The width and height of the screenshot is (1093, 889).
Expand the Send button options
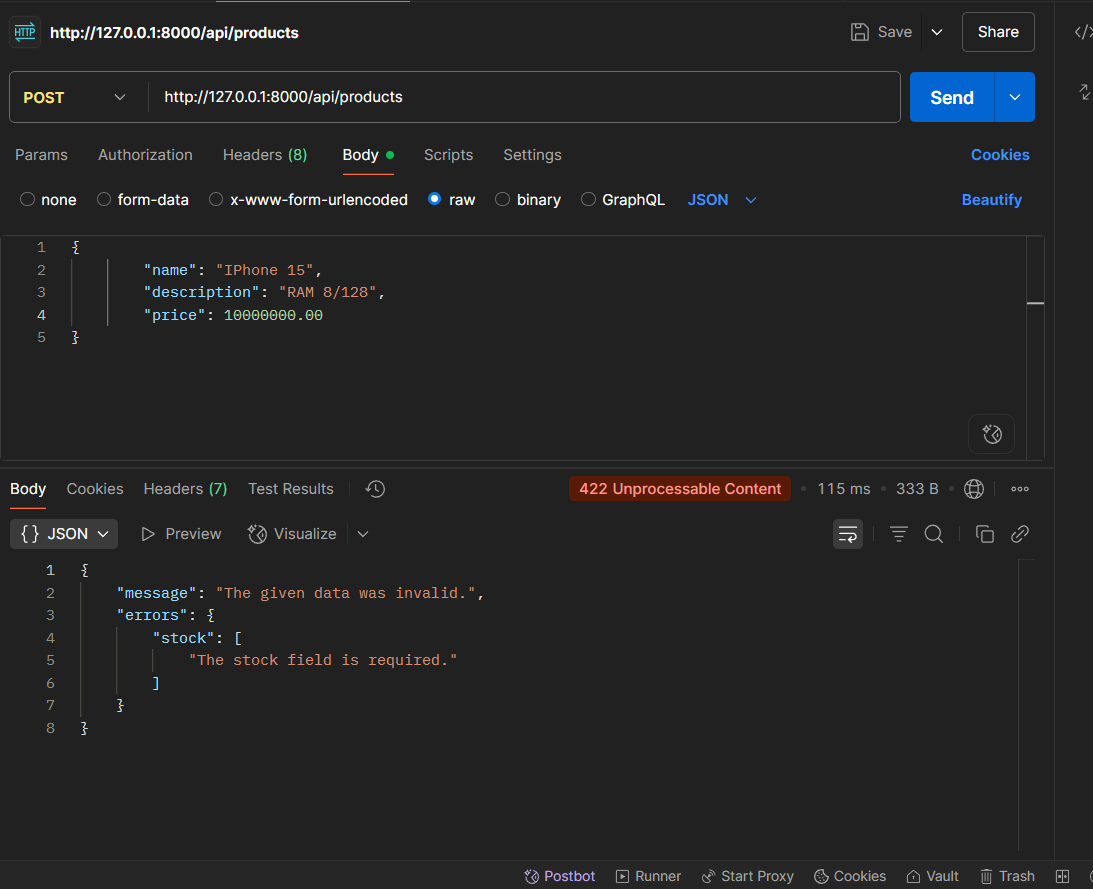point(1014,97)
